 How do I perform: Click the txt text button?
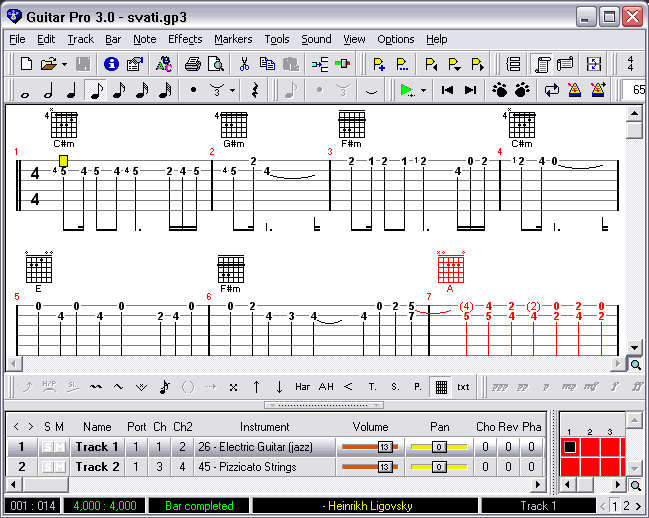point(463,387)
